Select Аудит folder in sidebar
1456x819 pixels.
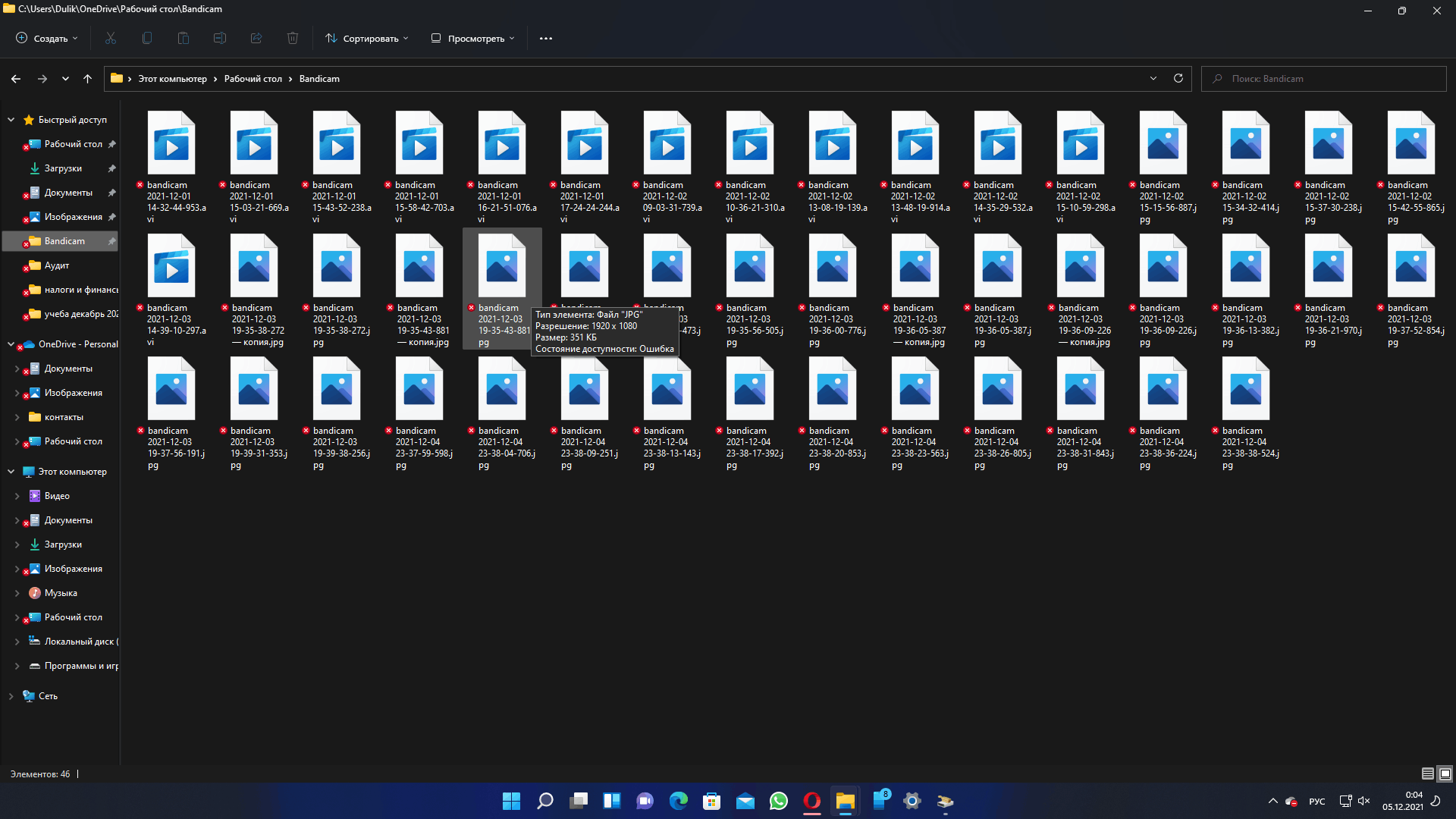(57, 265)
